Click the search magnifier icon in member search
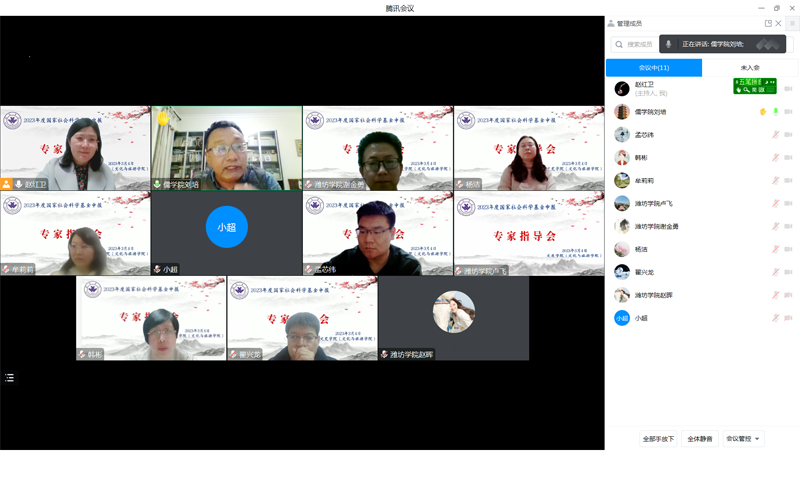The width and height of the screenshot is (800, 500). coord(620,44)
